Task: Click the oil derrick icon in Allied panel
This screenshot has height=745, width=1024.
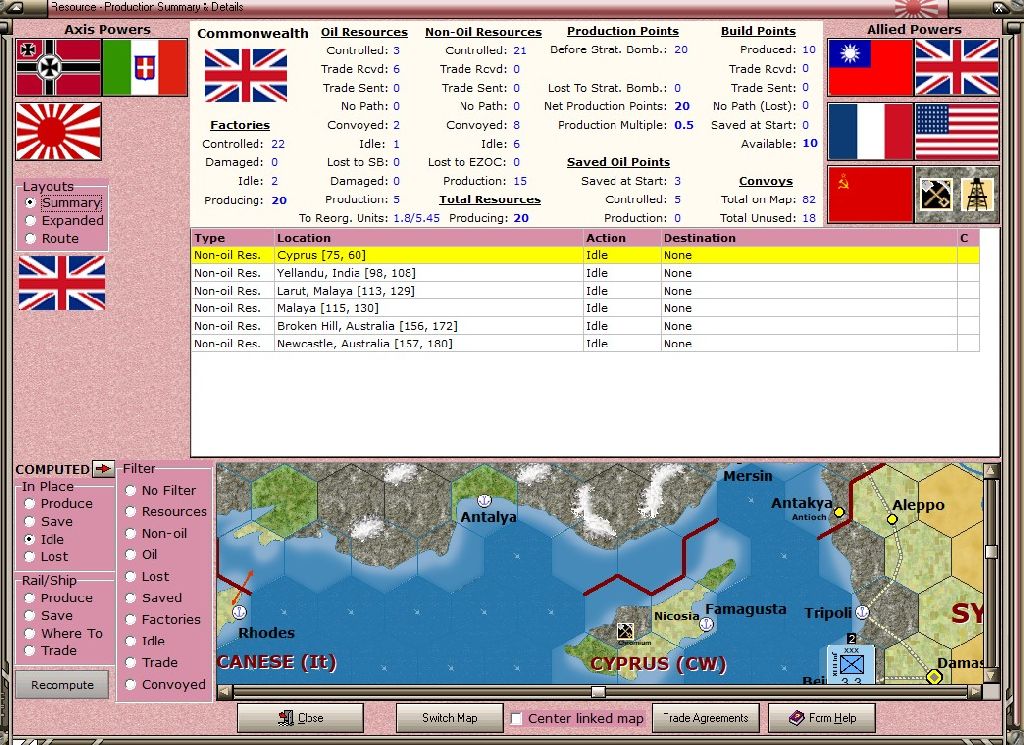Action: coord(976,194)
